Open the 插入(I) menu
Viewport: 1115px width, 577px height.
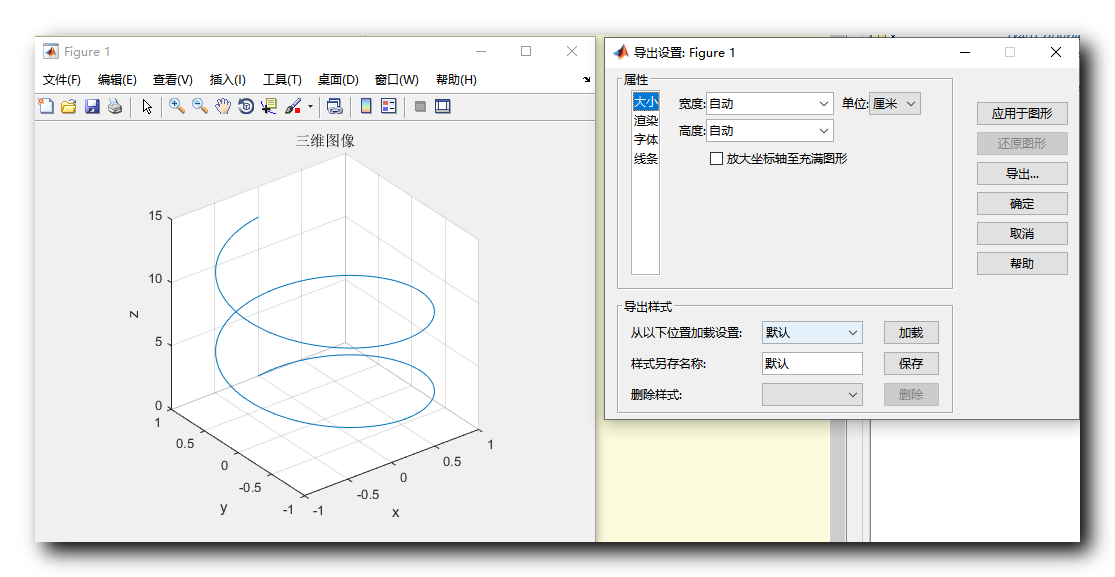[x=227, y=80]
